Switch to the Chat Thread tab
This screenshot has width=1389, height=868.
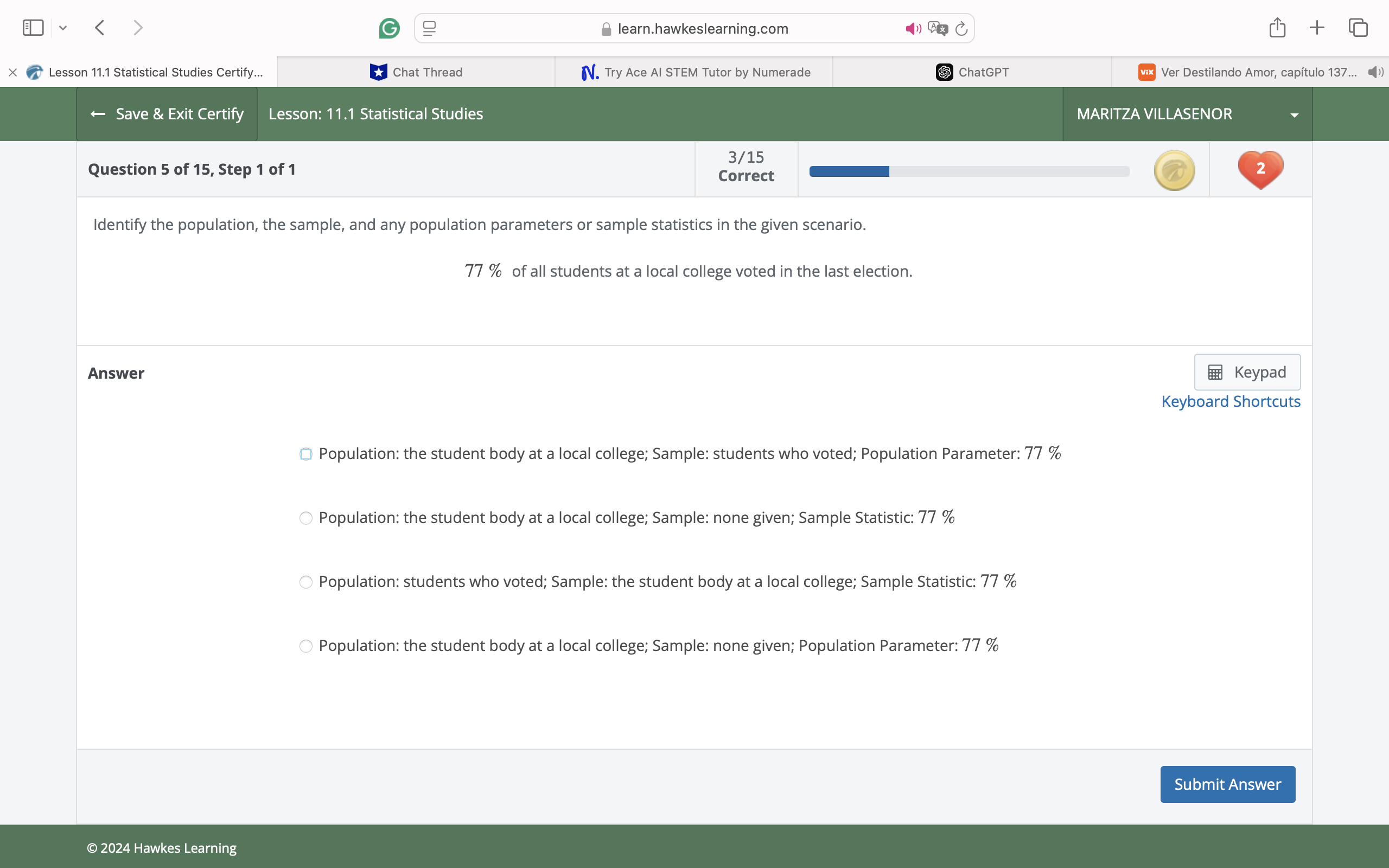(x=427, y=72)
